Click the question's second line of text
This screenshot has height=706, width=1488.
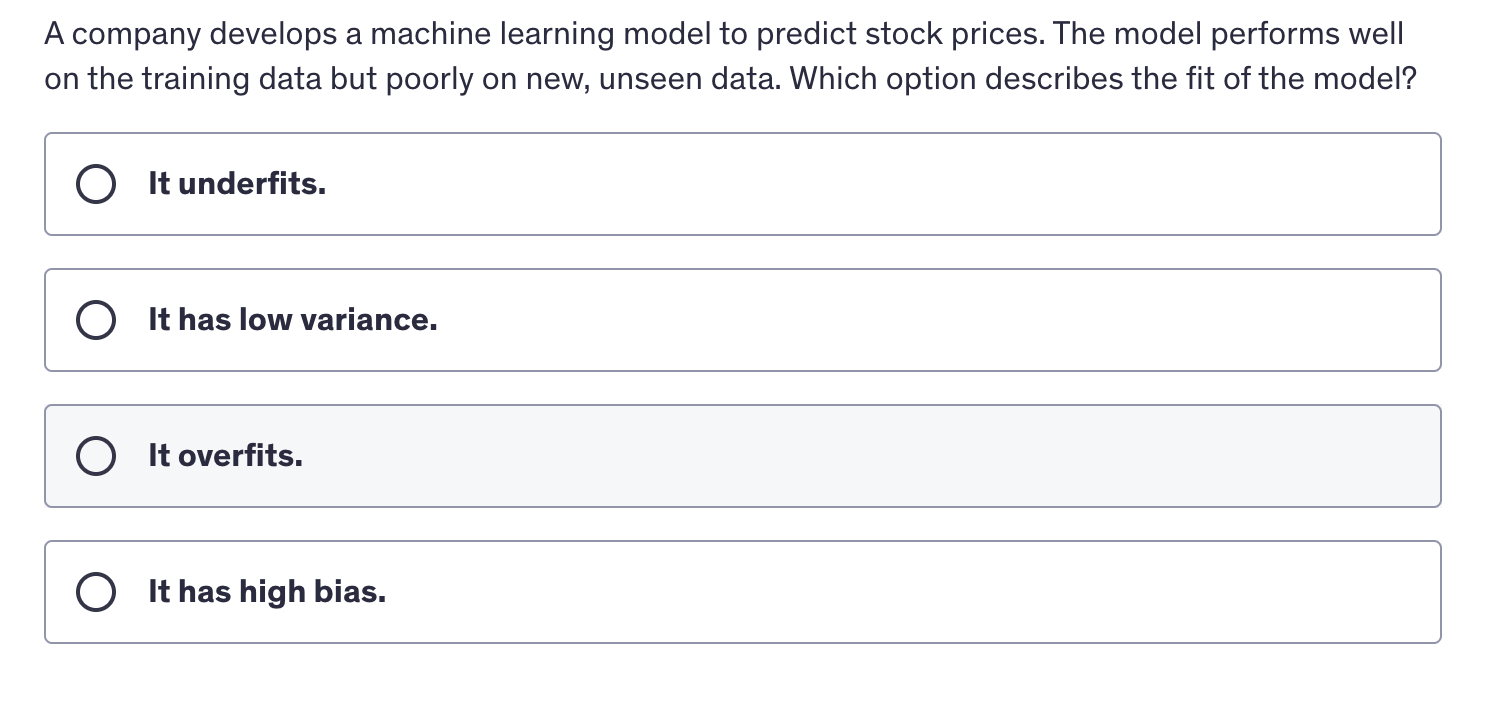(x=731, y=78)
